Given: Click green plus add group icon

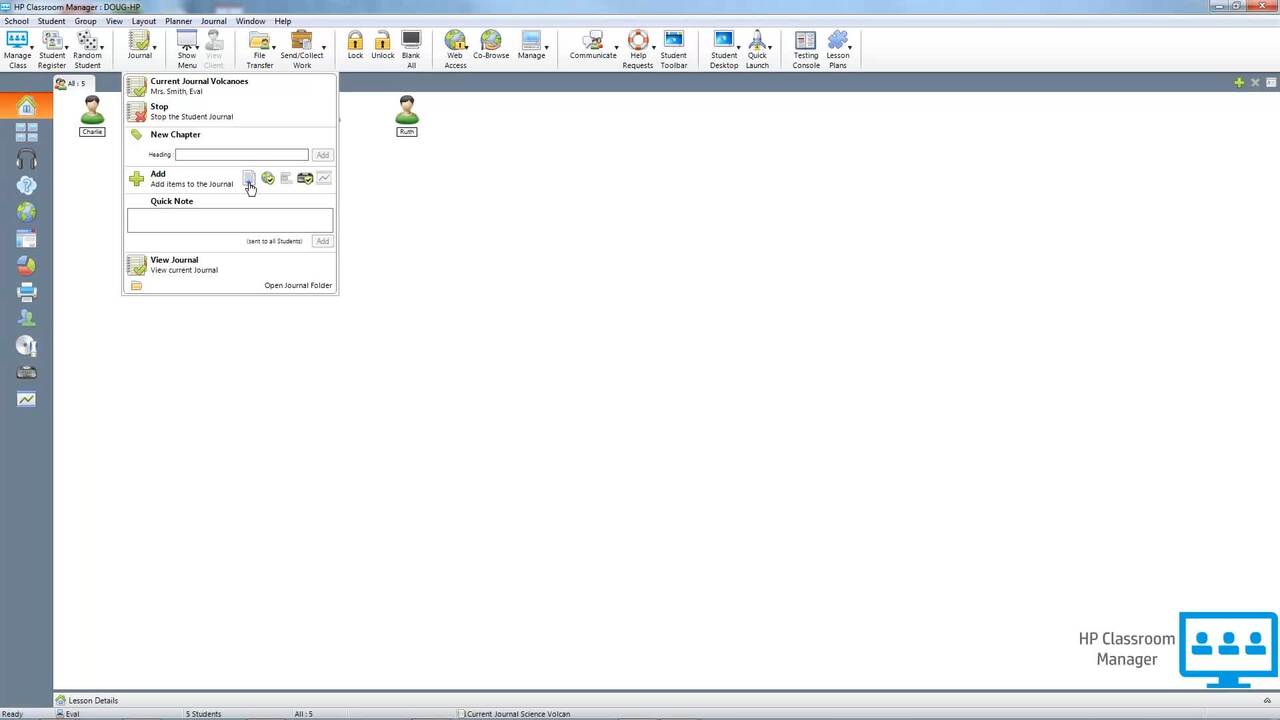Looking at the screenshot, I should pyautogui.click(x=1239, y=82).
